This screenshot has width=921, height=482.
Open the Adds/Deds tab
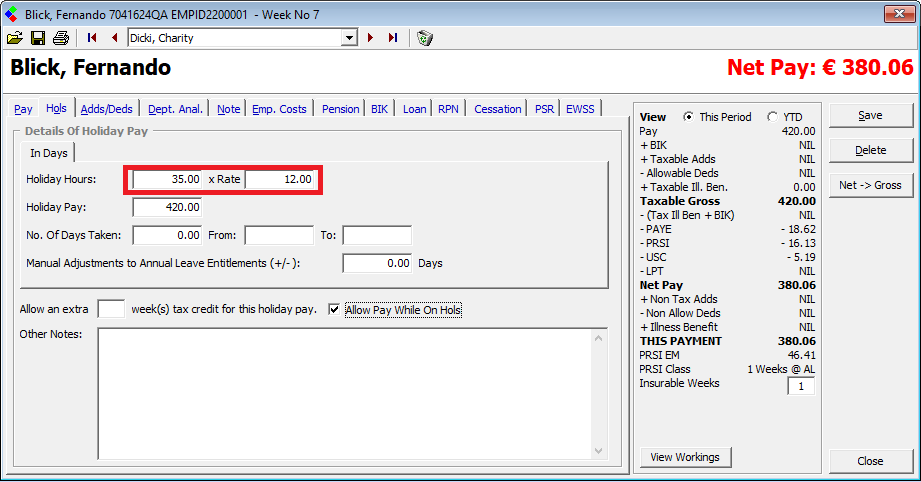[106, 109]
